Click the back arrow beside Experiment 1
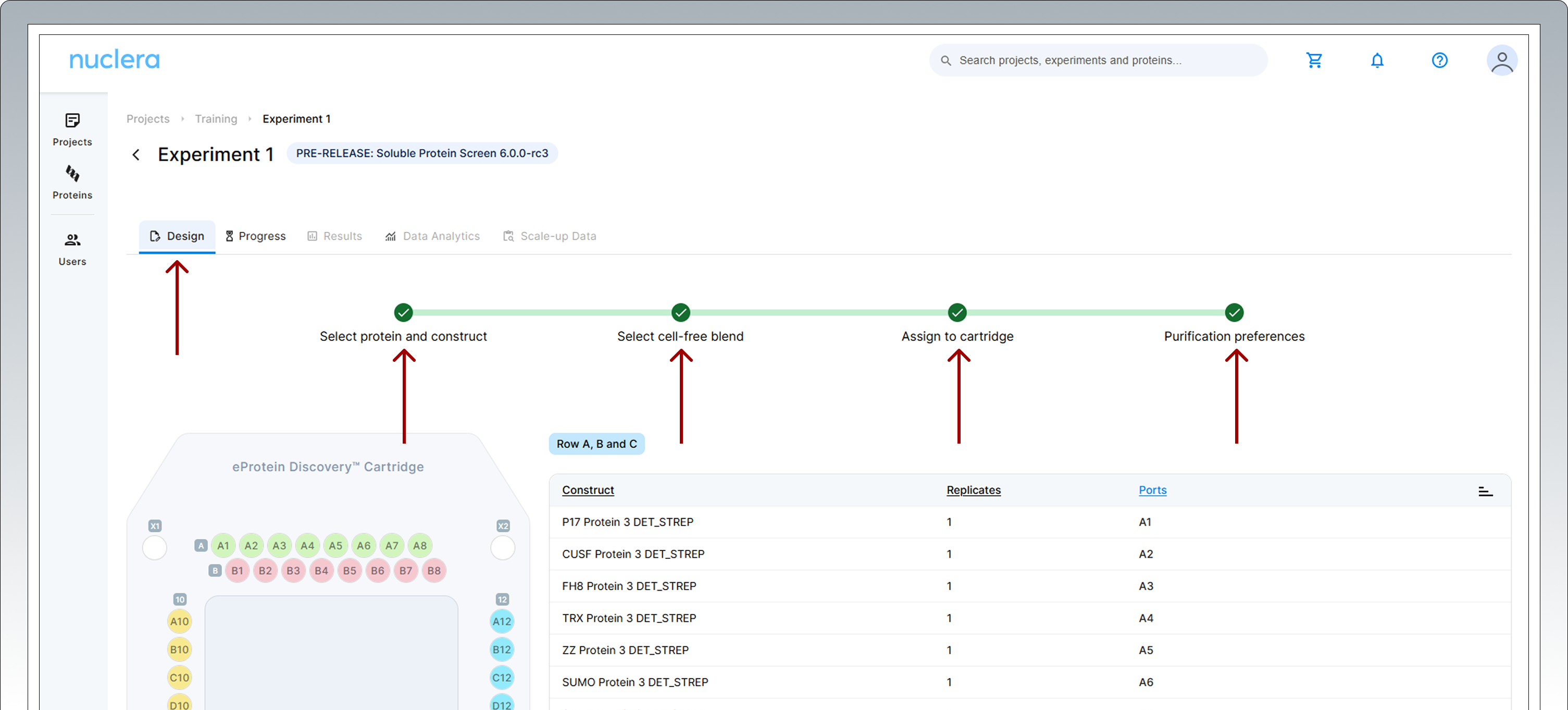This screenshot has height=710, width=1568. [x=136, y=155]
